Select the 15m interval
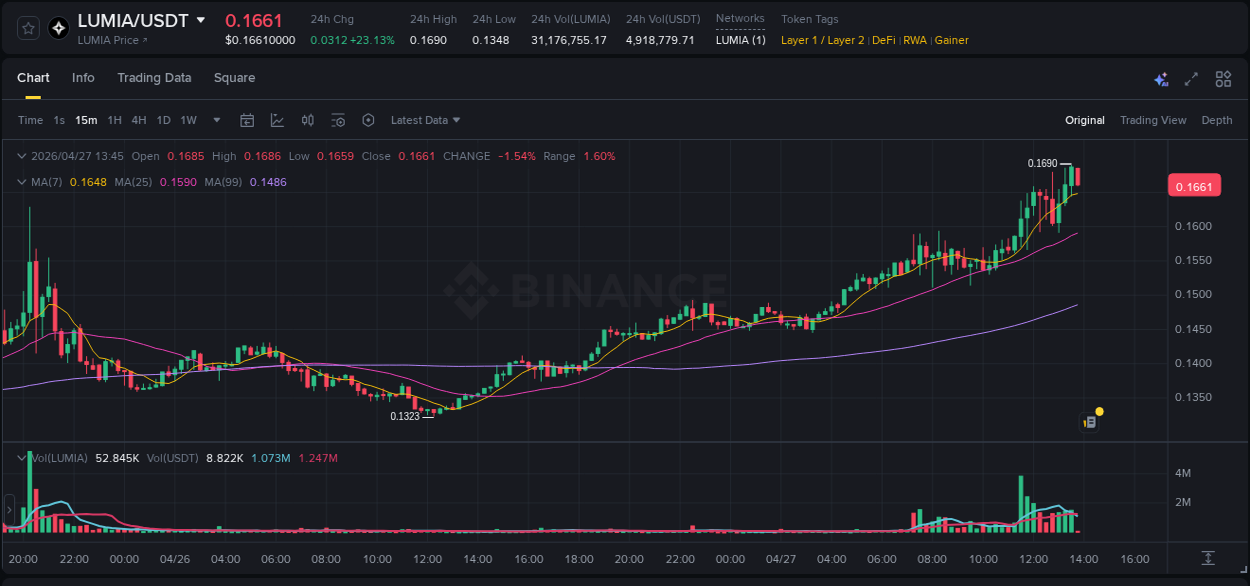1250x586 pixels. [86, 120]
